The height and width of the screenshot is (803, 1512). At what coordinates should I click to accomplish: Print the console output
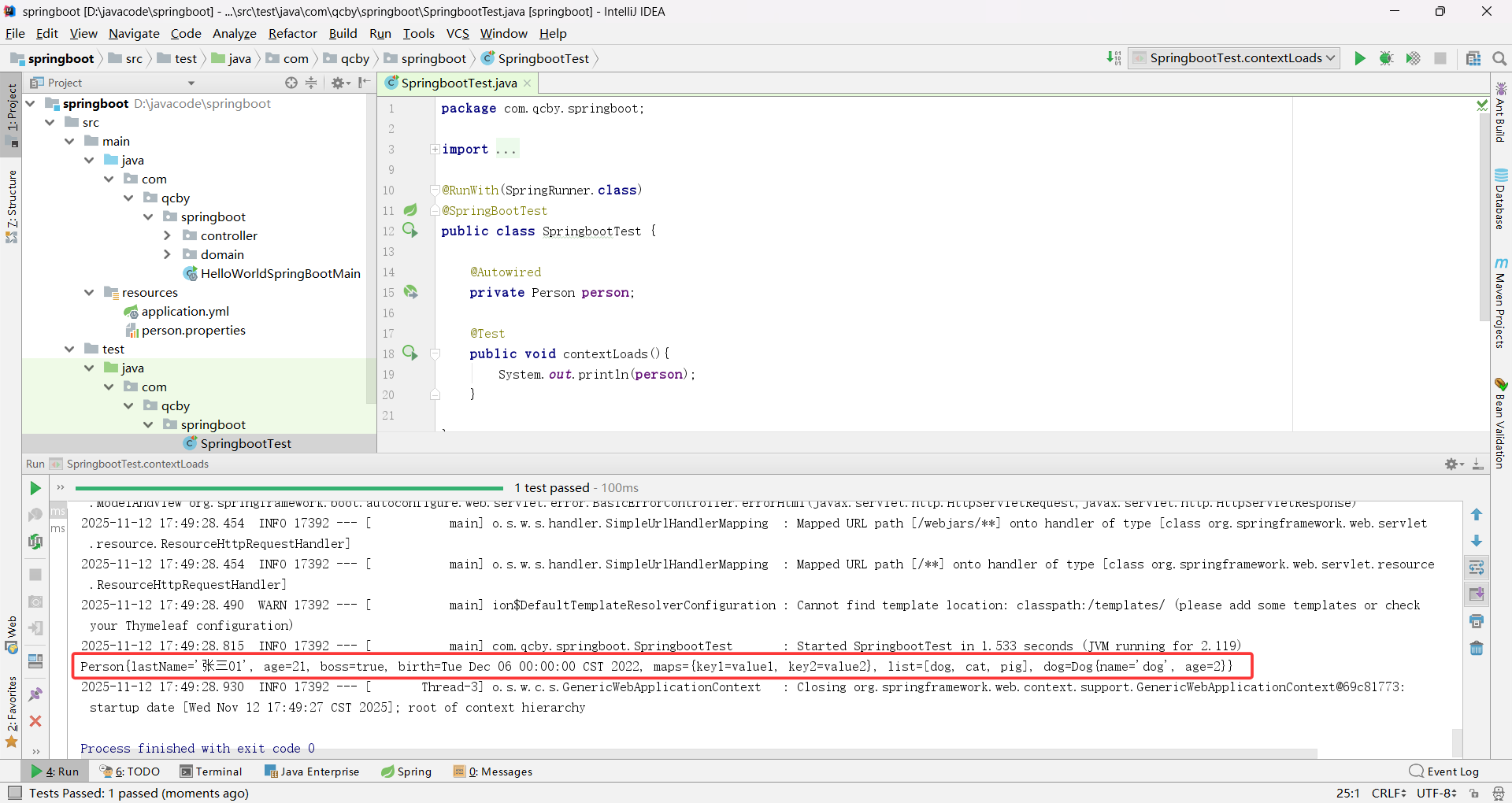[x=1477, y=621]
